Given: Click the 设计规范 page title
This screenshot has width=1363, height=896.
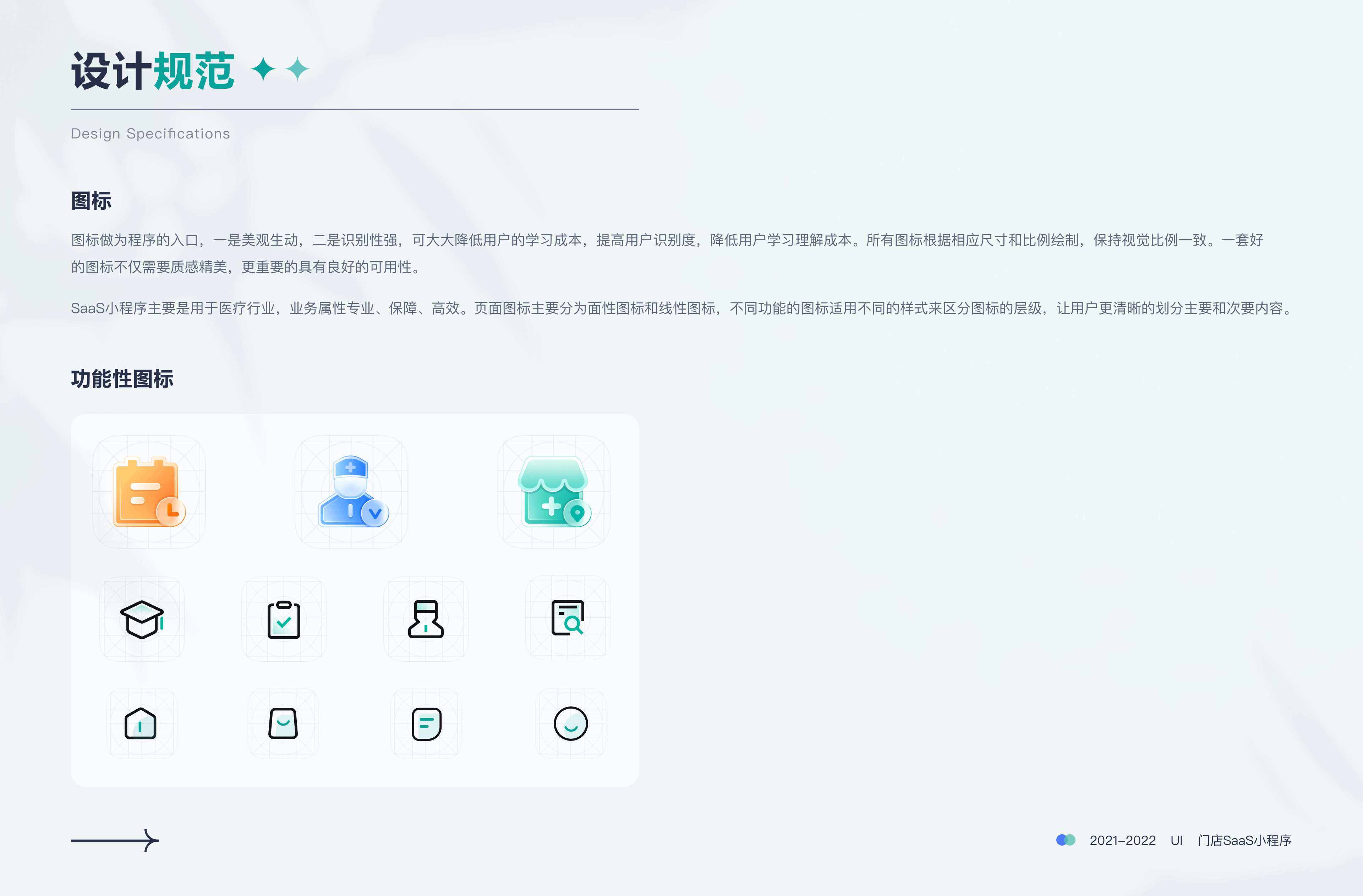Looking at the screenshot, I should click(152, 70).
